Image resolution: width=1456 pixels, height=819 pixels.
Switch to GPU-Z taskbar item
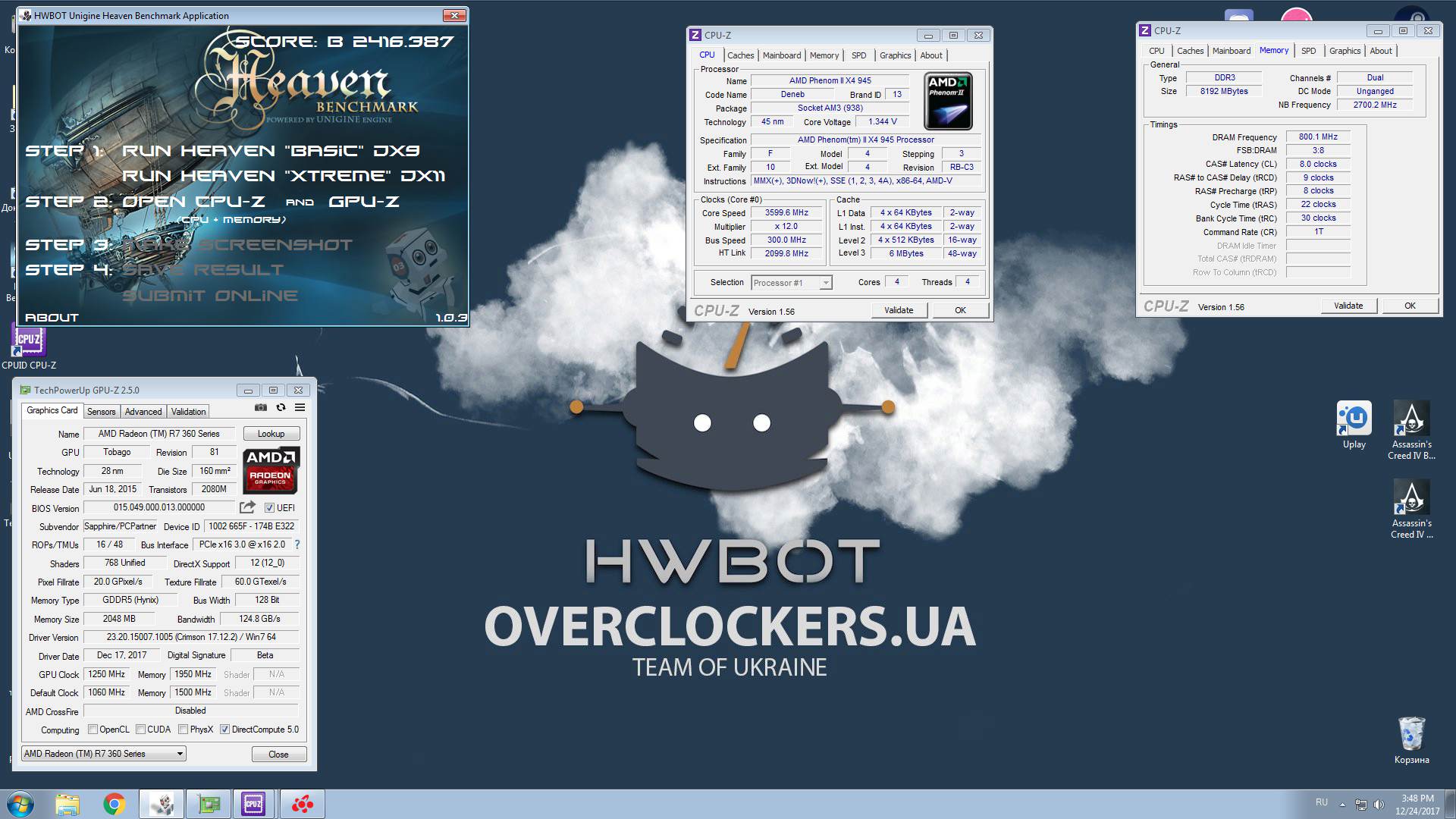click(x=209, y=804)
